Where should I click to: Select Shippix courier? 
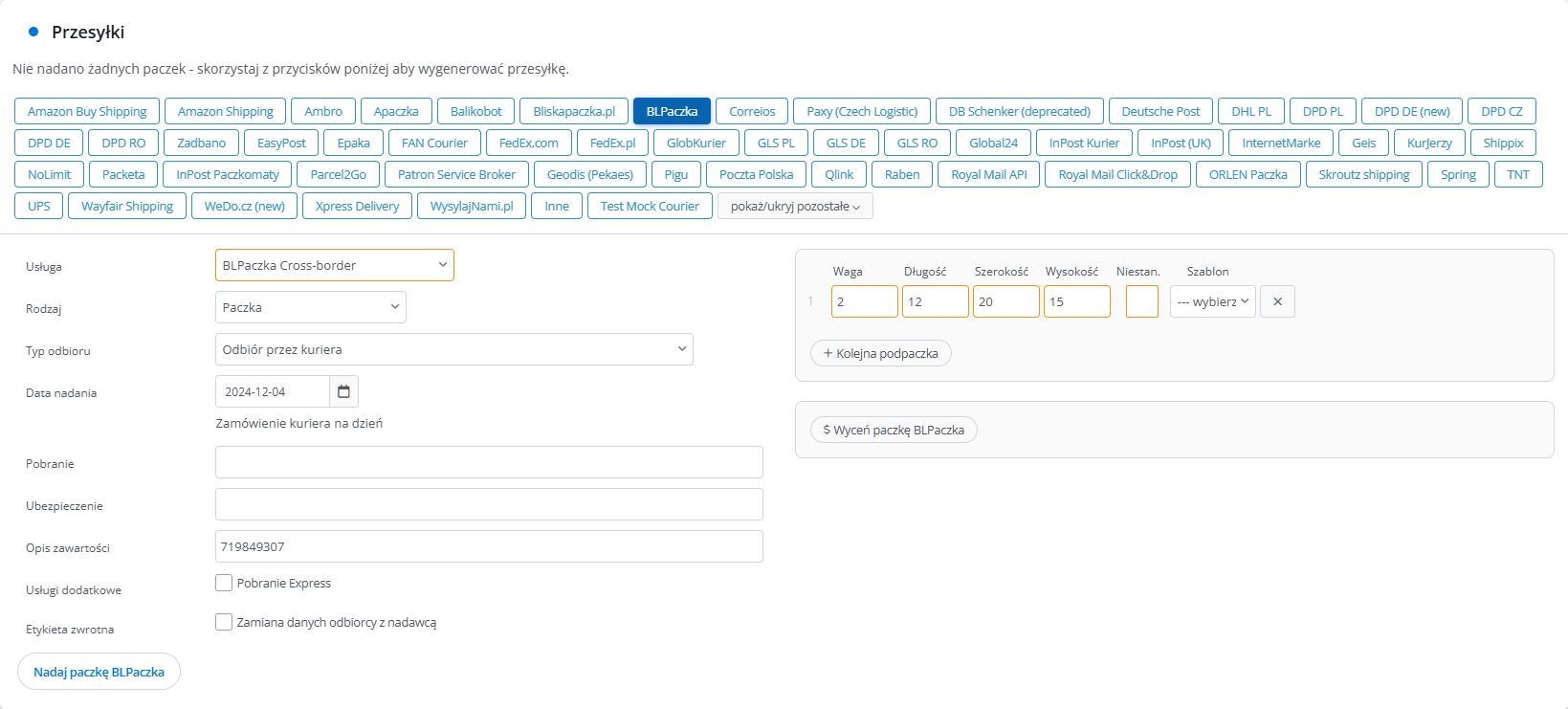[1503, 143]
